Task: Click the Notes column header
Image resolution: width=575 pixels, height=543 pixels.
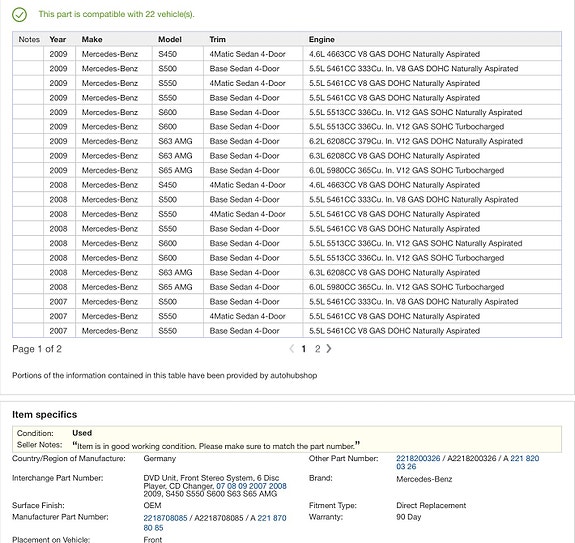Action: click(x=29, y=39)
